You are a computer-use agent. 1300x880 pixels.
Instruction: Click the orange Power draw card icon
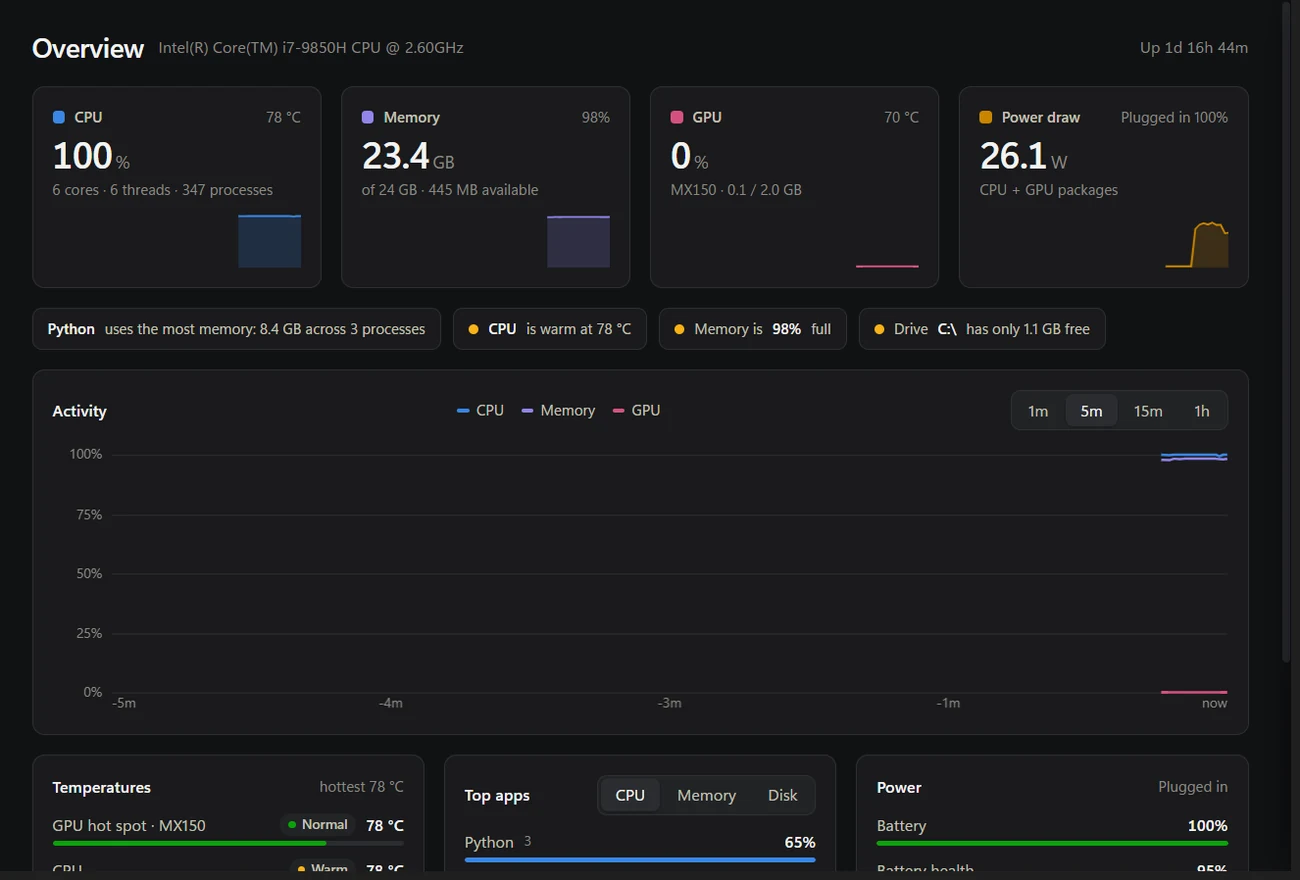(986, 117)
